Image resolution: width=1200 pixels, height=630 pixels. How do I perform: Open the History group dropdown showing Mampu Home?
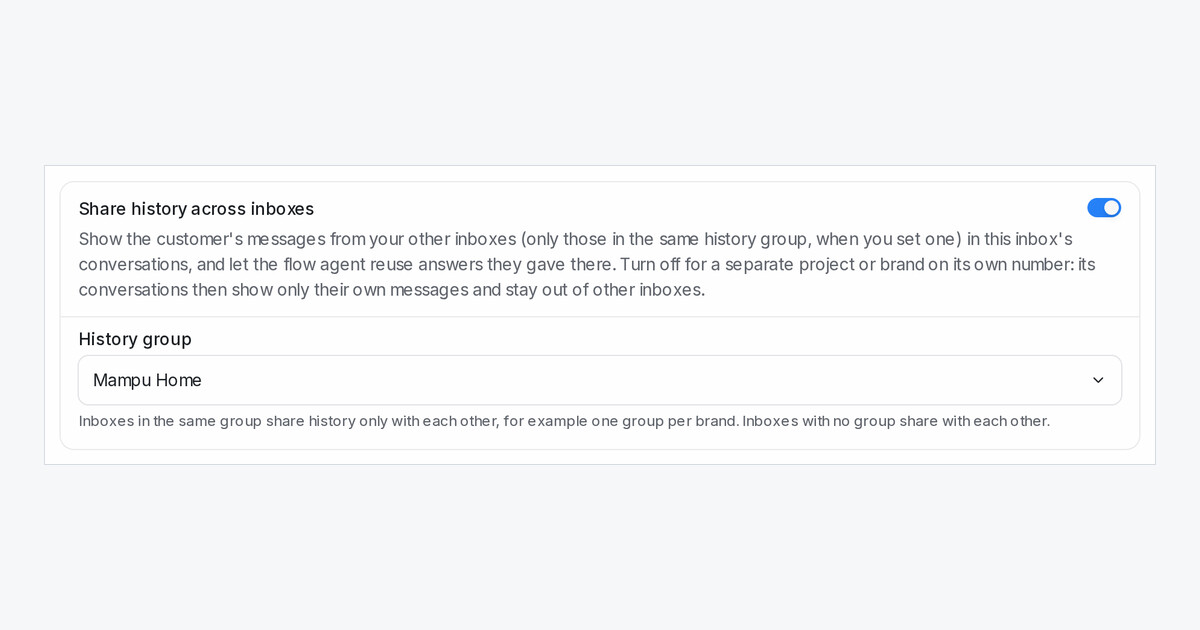(x=600, y=380)
